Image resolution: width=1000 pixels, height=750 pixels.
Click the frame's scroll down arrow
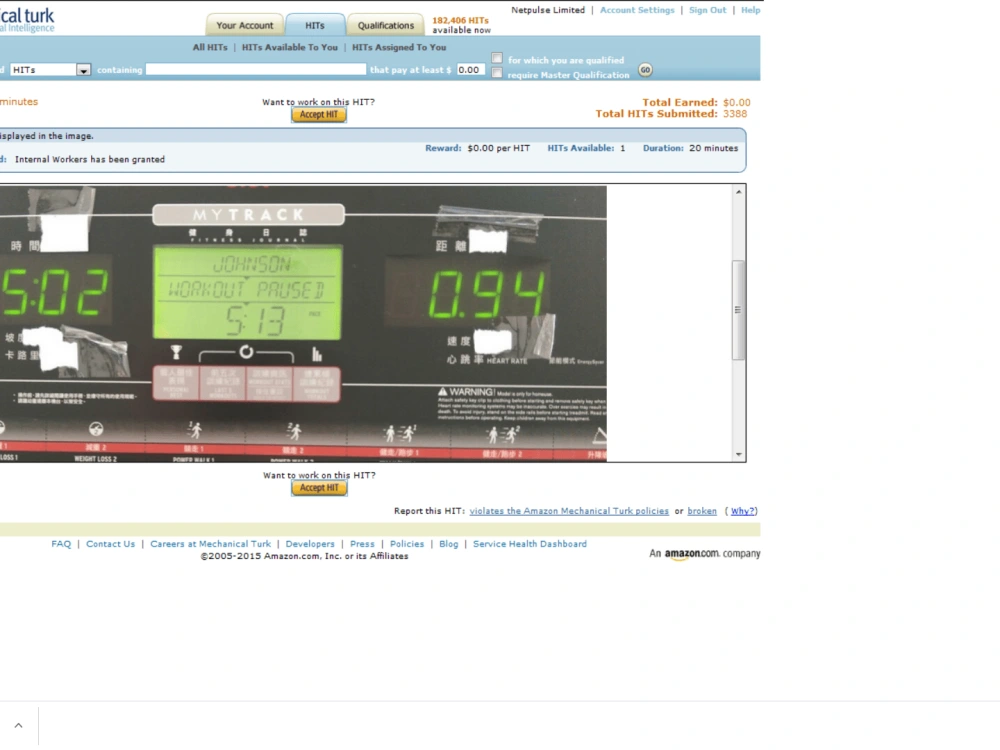tap(739, 455)
